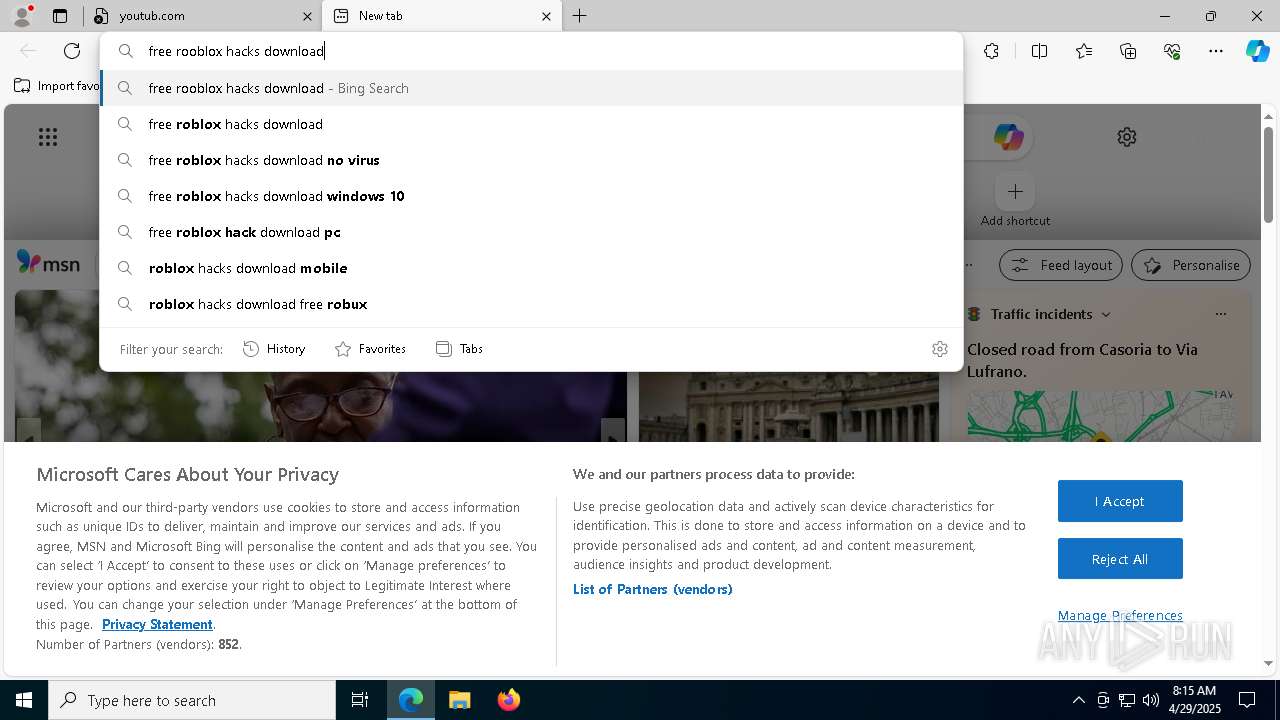
Task: Click the Feed layout button
Action: pyautogui.click(x=1061, y=265)
